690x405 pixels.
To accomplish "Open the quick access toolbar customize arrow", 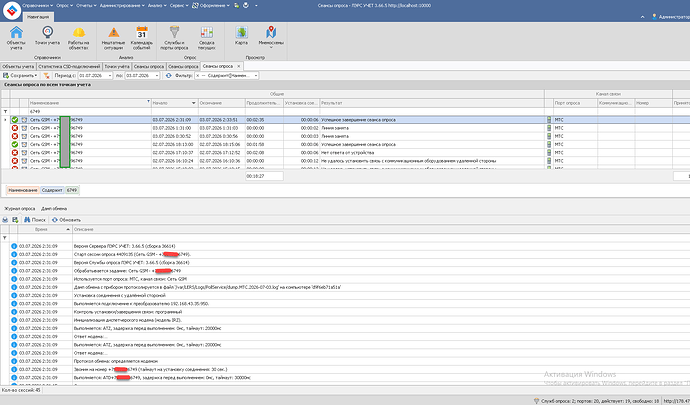I will [256, 5].
